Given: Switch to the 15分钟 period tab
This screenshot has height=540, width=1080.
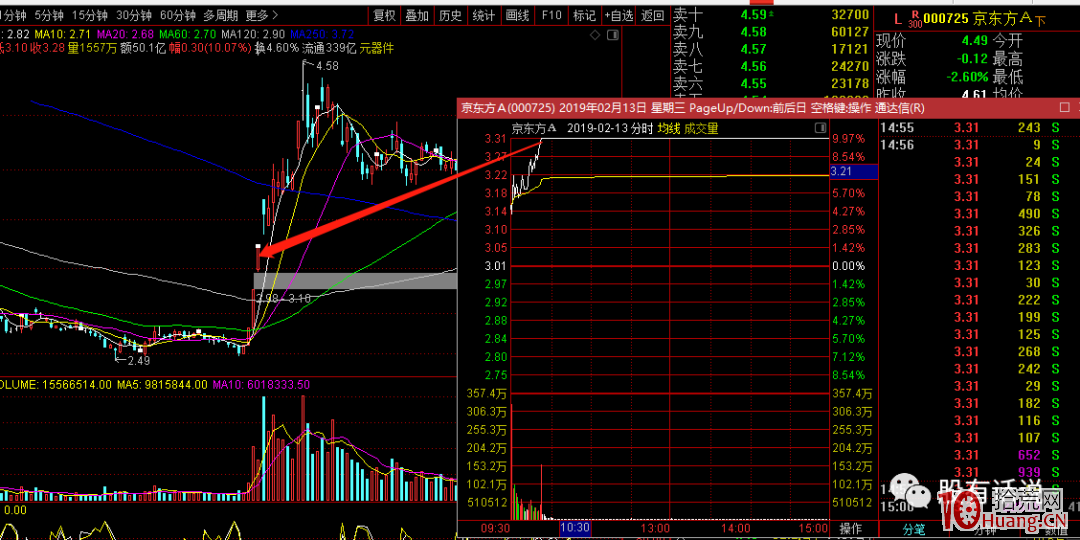Looking at the screenshot, I should point(90,14).
